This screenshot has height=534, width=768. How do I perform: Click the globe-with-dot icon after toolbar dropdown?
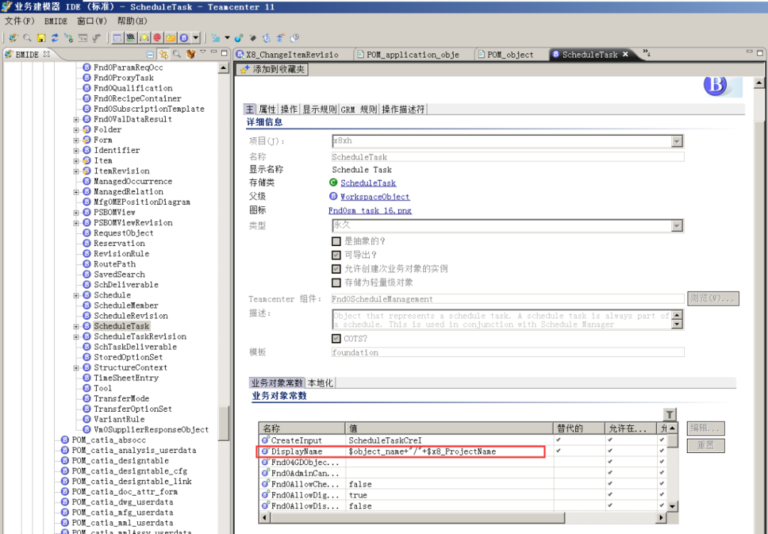[239, 38]
